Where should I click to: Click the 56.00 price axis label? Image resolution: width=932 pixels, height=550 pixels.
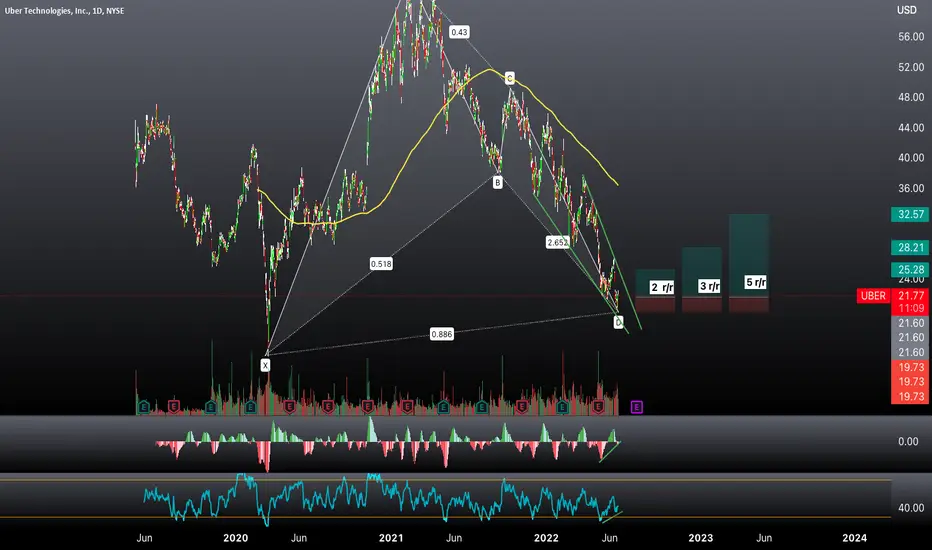pos(911,37)
